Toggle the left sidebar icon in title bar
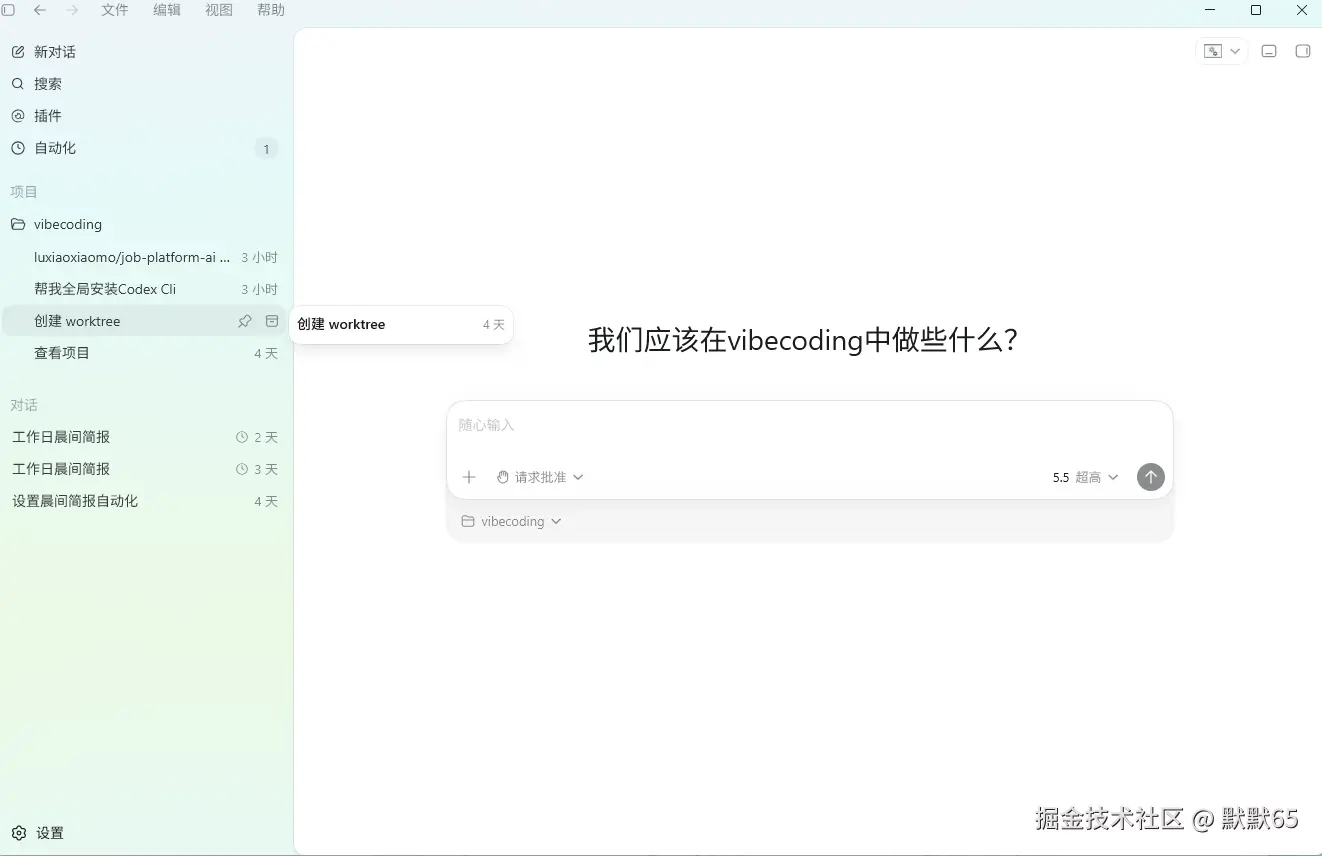The height and width of the screenshot is (856, 1322). [8, 10]
